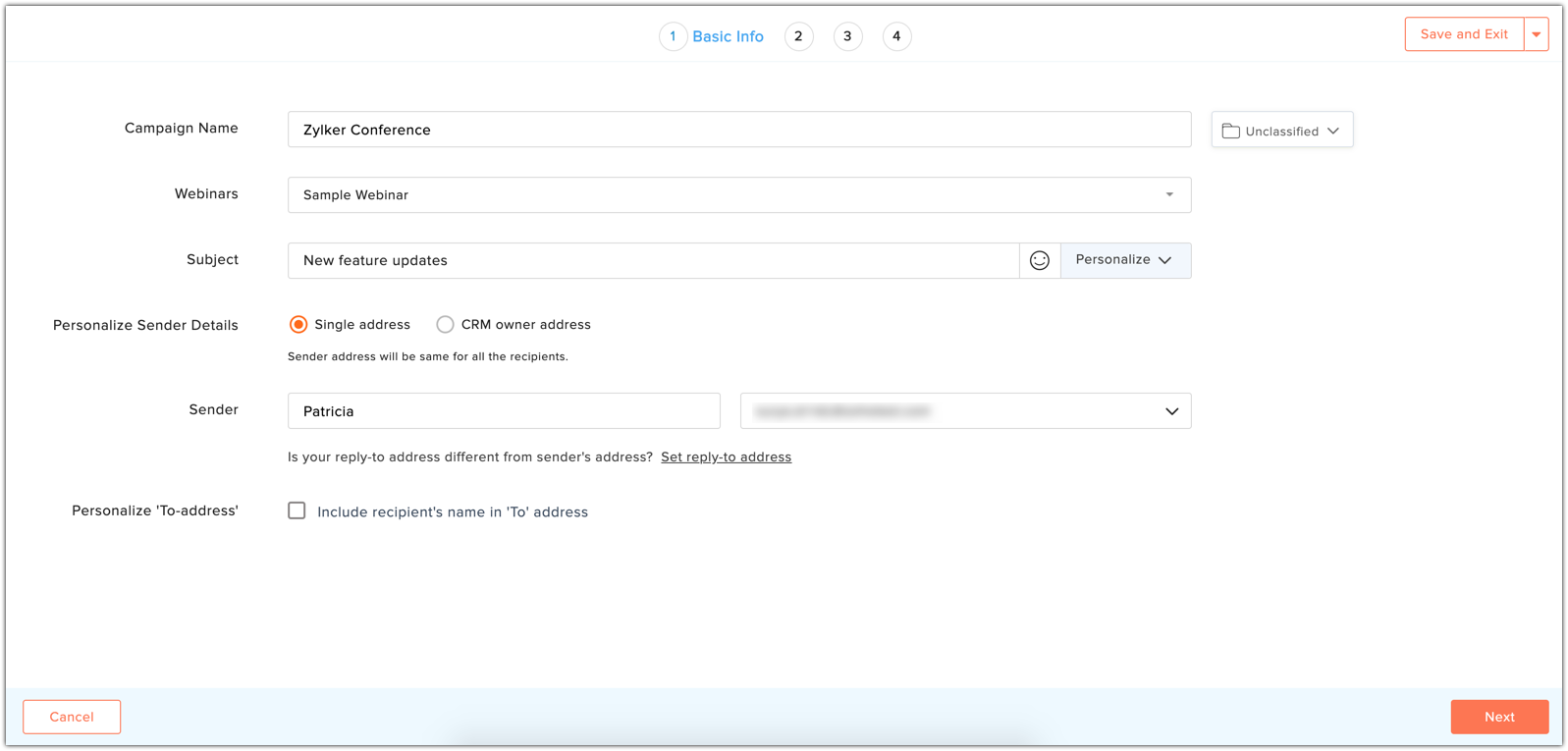Open the Sample Webinar dropdown
The image size is (1568, 751).
point(739,194)
